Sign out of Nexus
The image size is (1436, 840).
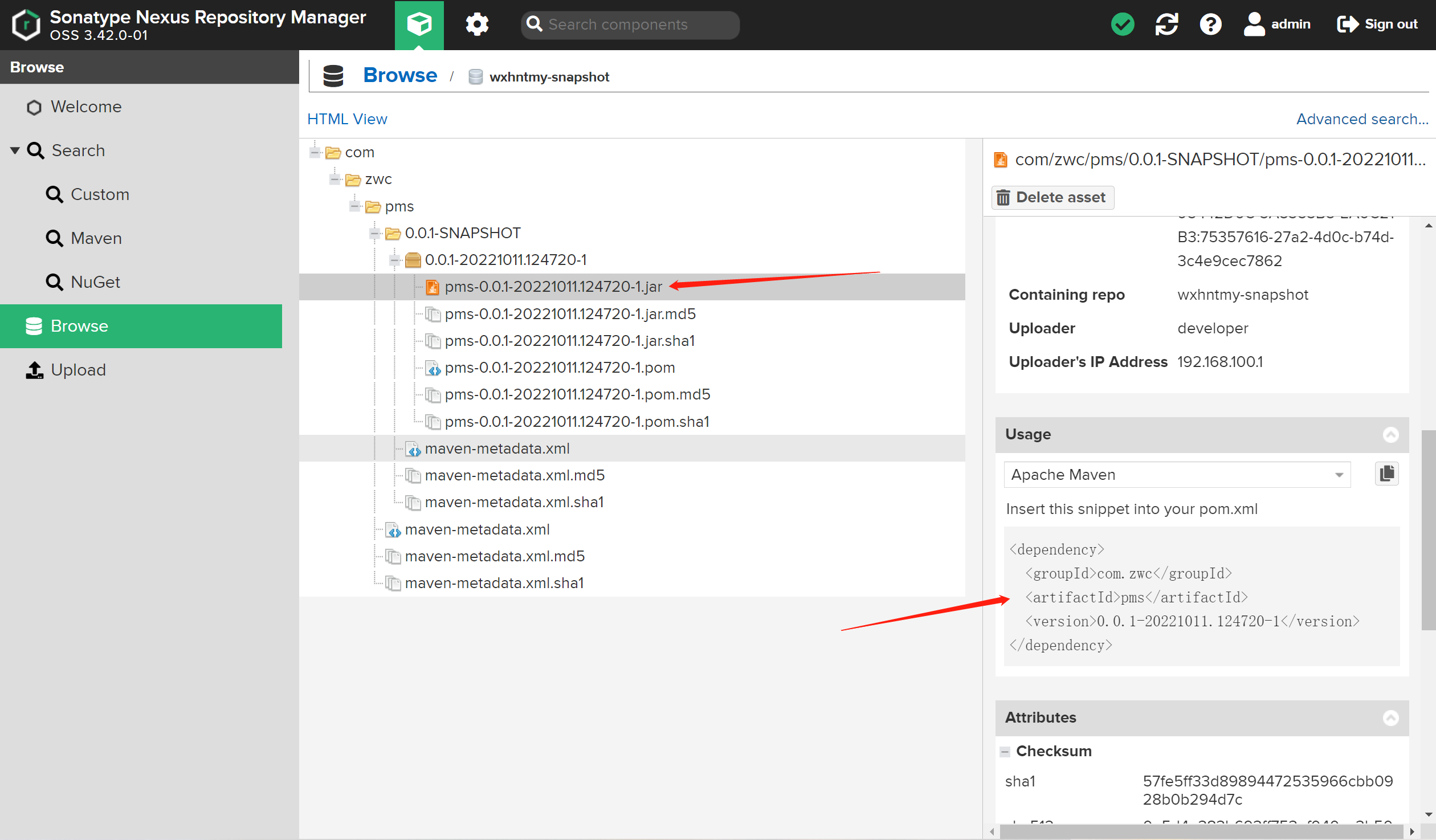click(x=1377, y=25)
